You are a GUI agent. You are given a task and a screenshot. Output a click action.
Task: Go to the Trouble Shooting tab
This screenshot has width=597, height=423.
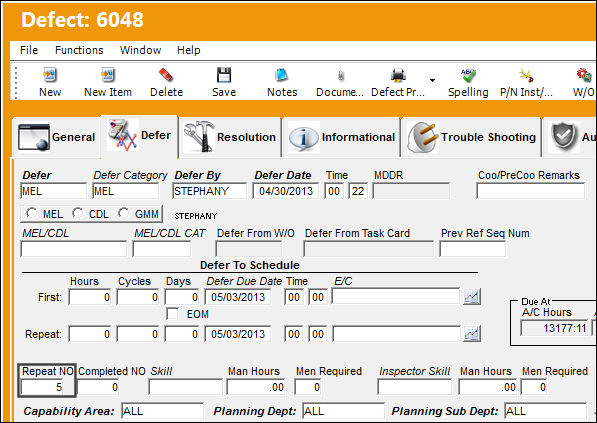point(471,137)
